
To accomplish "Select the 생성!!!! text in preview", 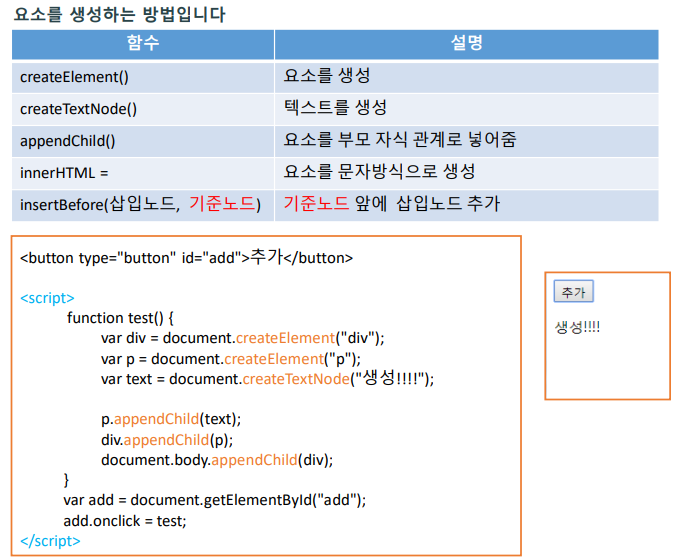I will coord(577,327).
